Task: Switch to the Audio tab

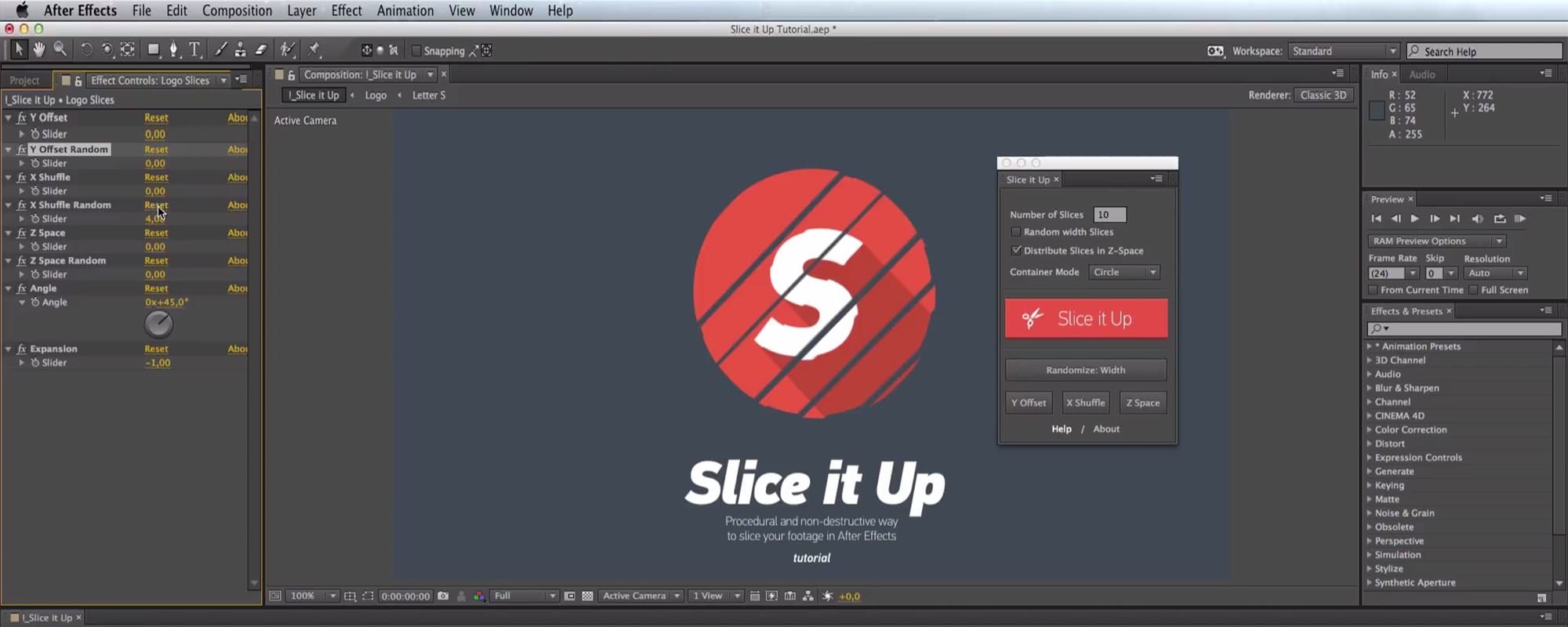Action: pyautogui.click(x=1421, y=74)
